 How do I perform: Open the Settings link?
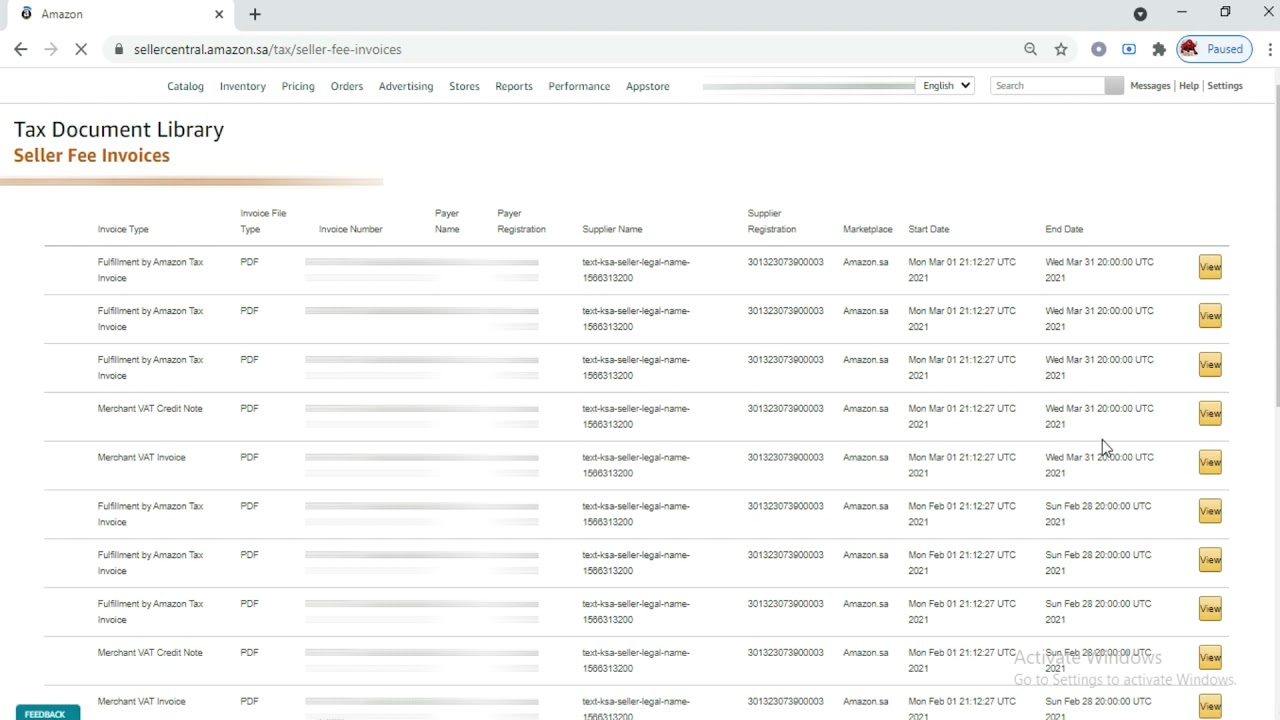1224,86
